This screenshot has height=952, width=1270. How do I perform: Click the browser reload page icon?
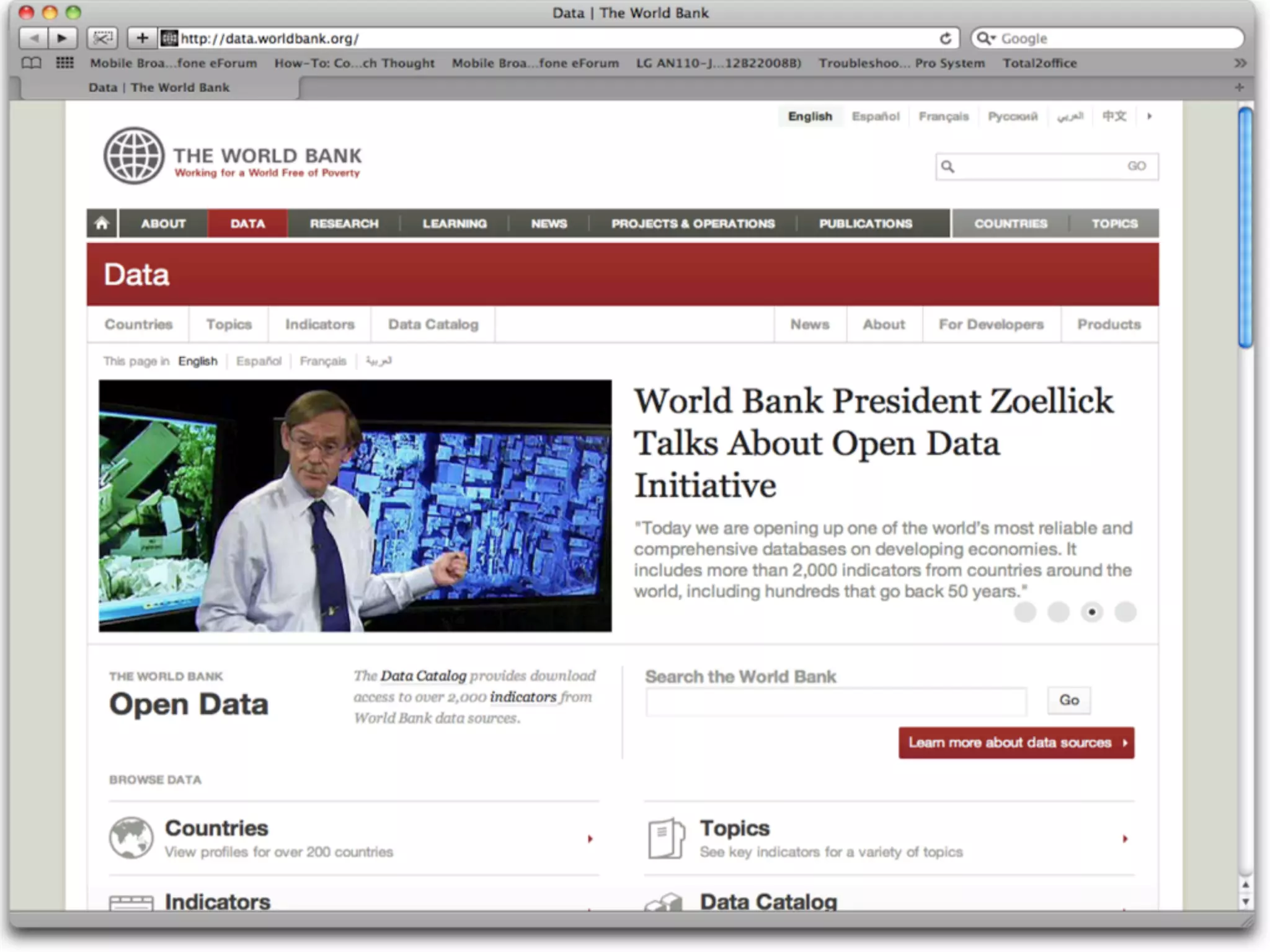[x=945, y=38]
